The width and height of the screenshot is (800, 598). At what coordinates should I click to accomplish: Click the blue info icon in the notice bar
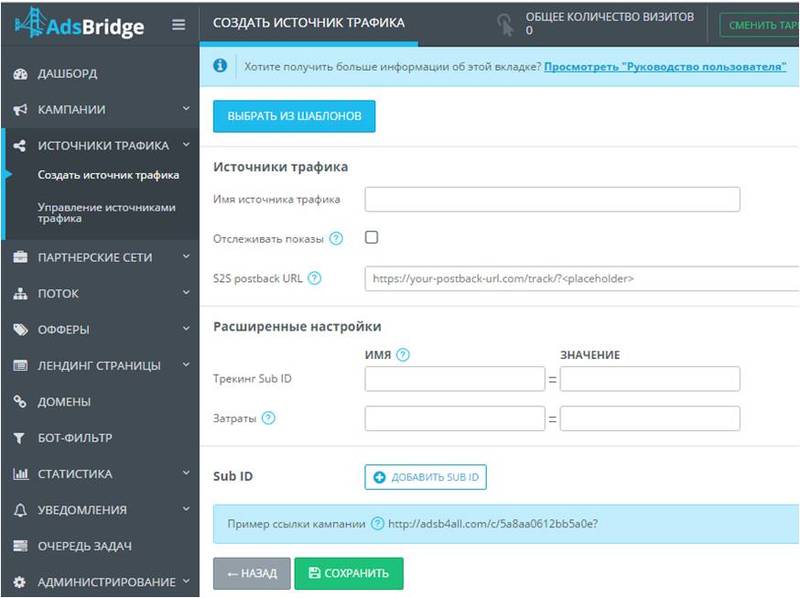coord(221,66)
